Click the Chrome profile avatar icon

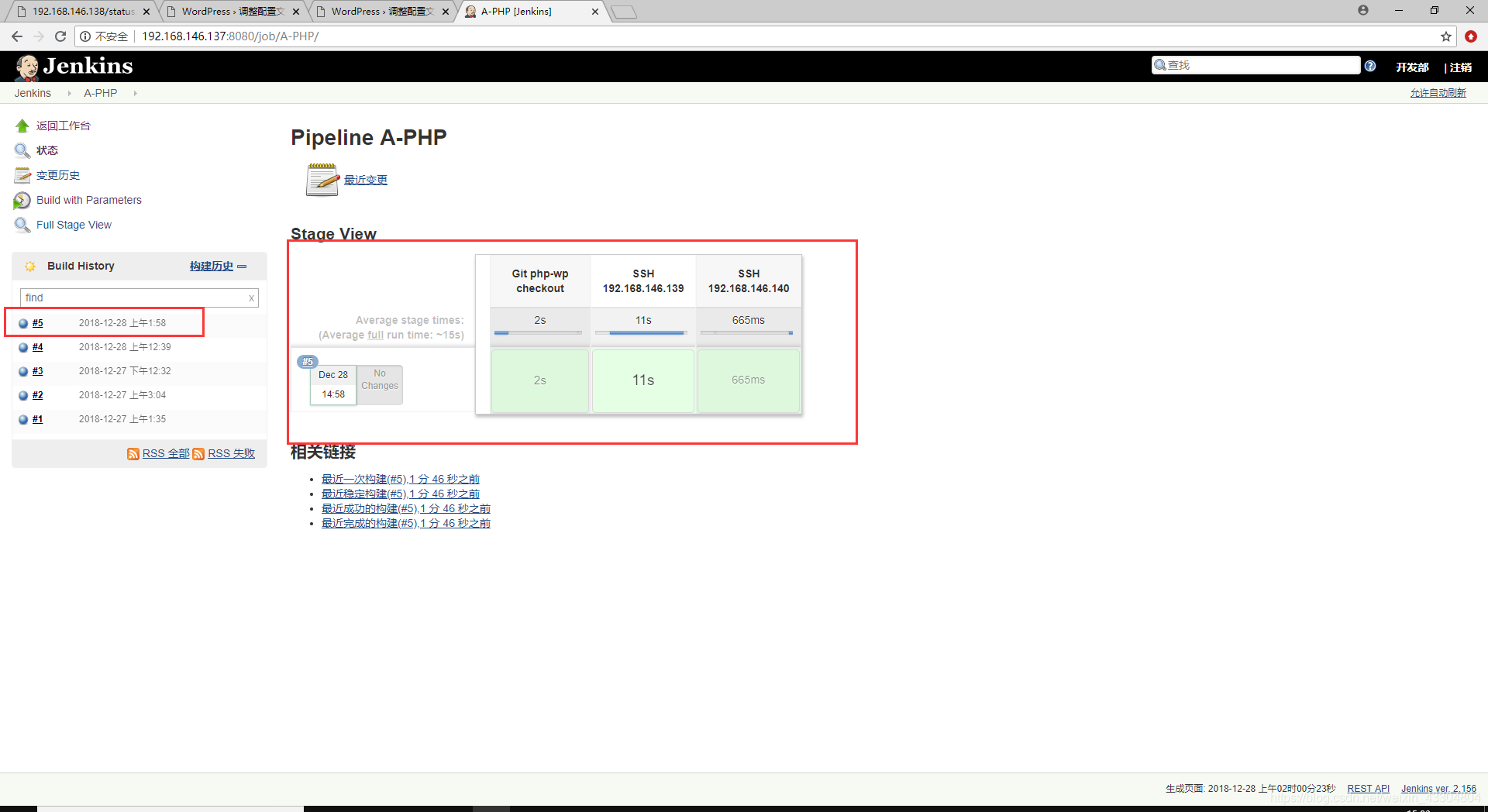point(1363,10)
